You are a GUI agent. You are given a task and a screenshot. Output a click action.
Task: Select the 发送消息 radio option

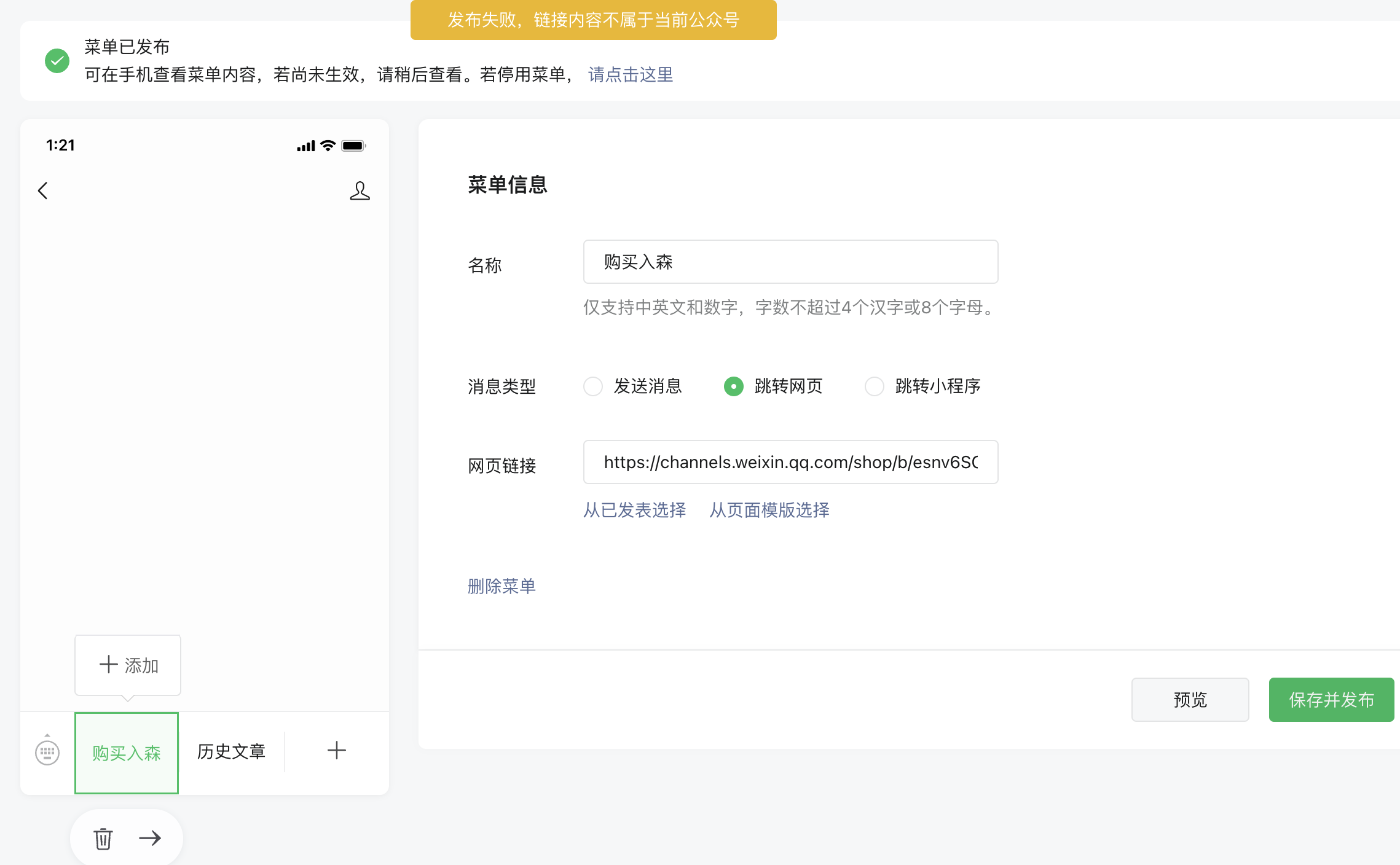click(593, 386)
